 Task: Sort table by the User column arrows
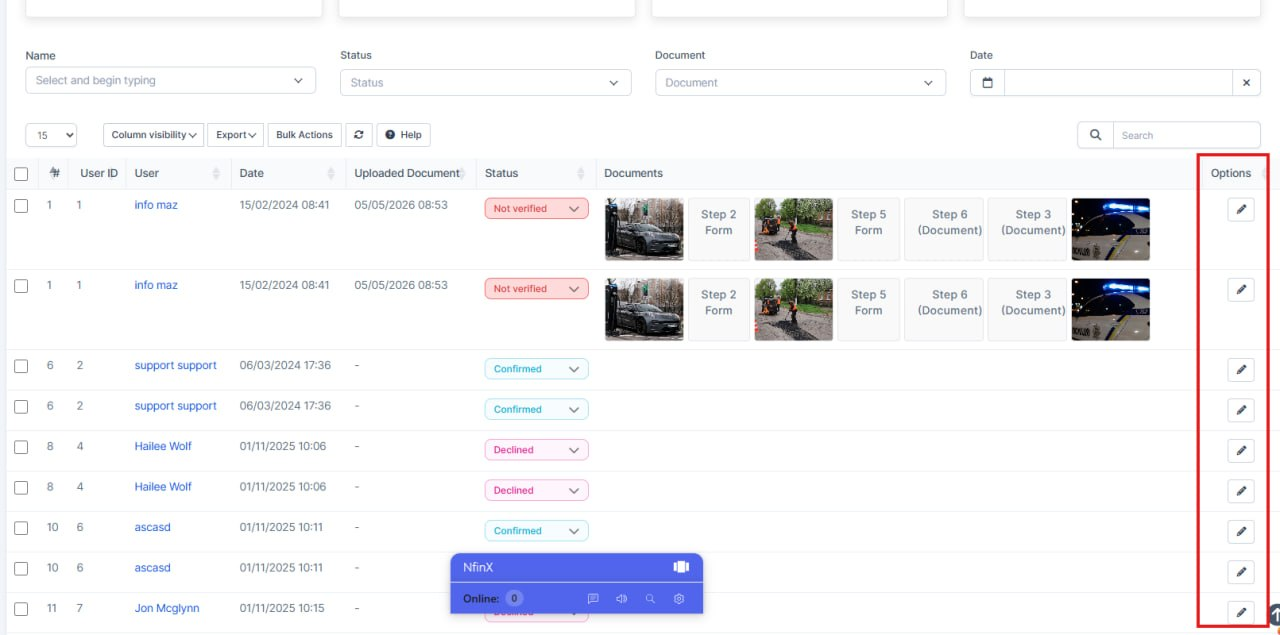(x=216, y=174)
